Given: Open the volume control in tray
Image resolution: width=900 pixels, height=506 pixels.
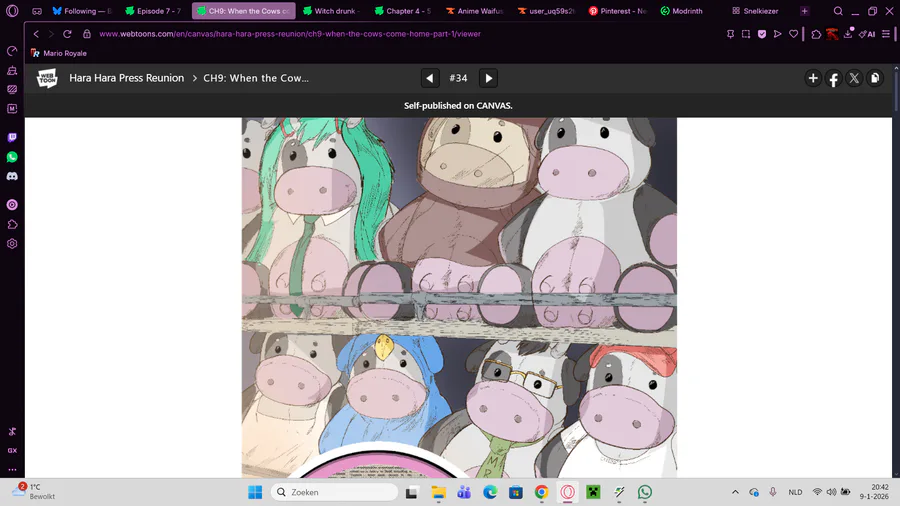Looking at the screenshot, I should pyautogui.click(x=831, y=492).
